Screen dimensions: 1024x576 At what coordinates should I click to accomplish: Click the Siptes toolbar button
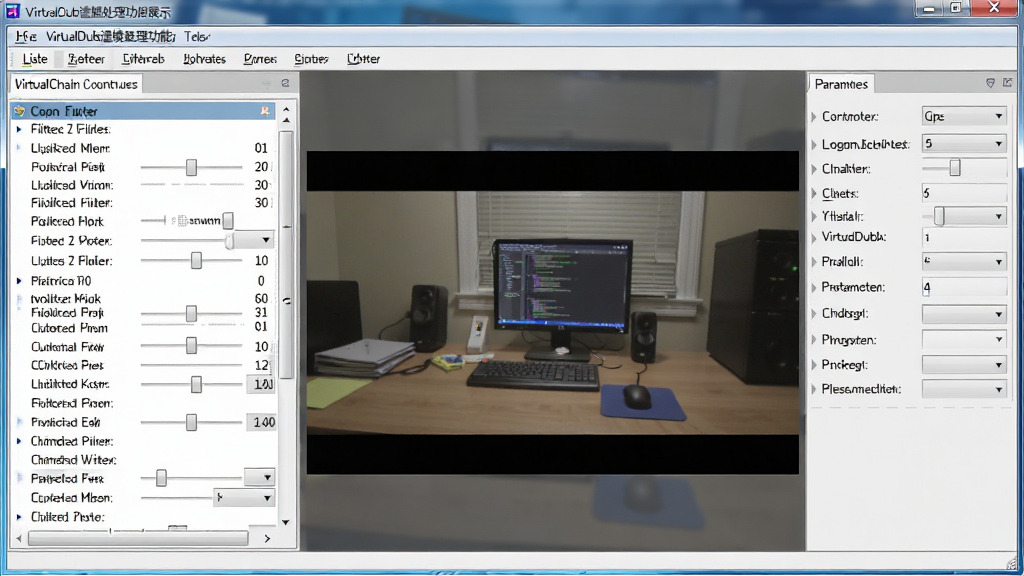(x=311, y=59)
